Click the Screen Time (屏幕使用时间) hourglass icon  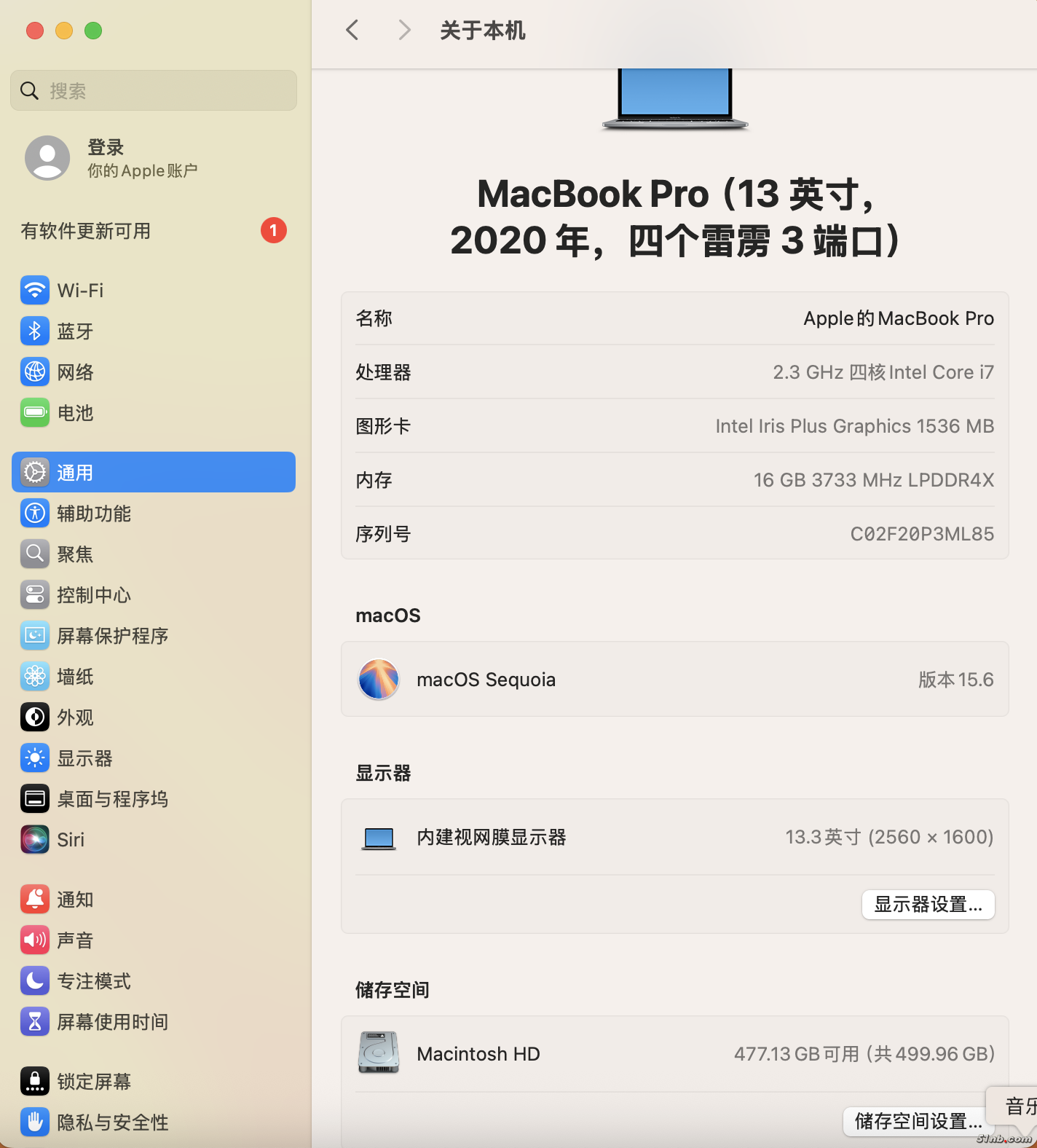pos(35,1021)
